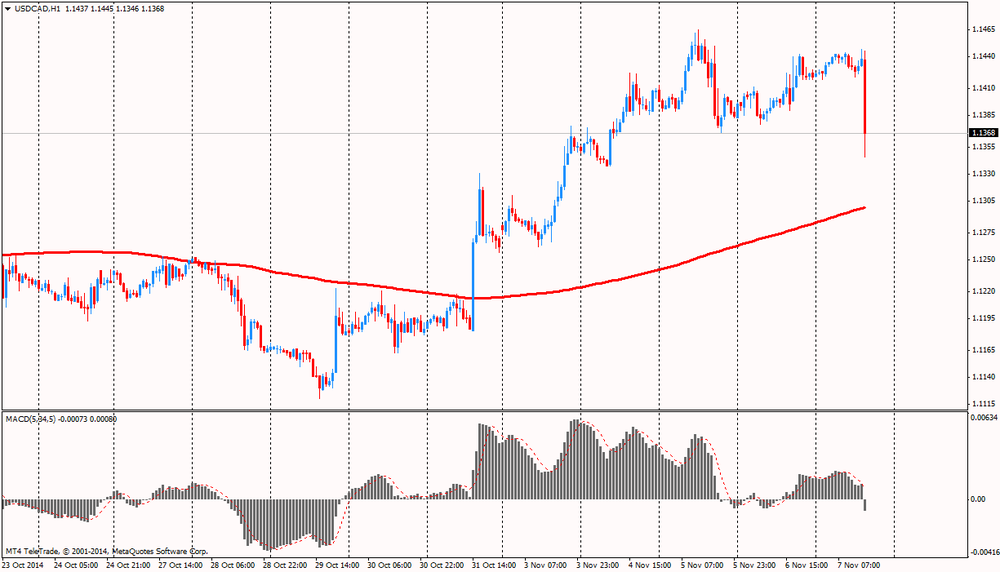This screenshot has width=1000, height=572.
Task: Click the 1.1355 price axis label
Action: click(983, 147)
